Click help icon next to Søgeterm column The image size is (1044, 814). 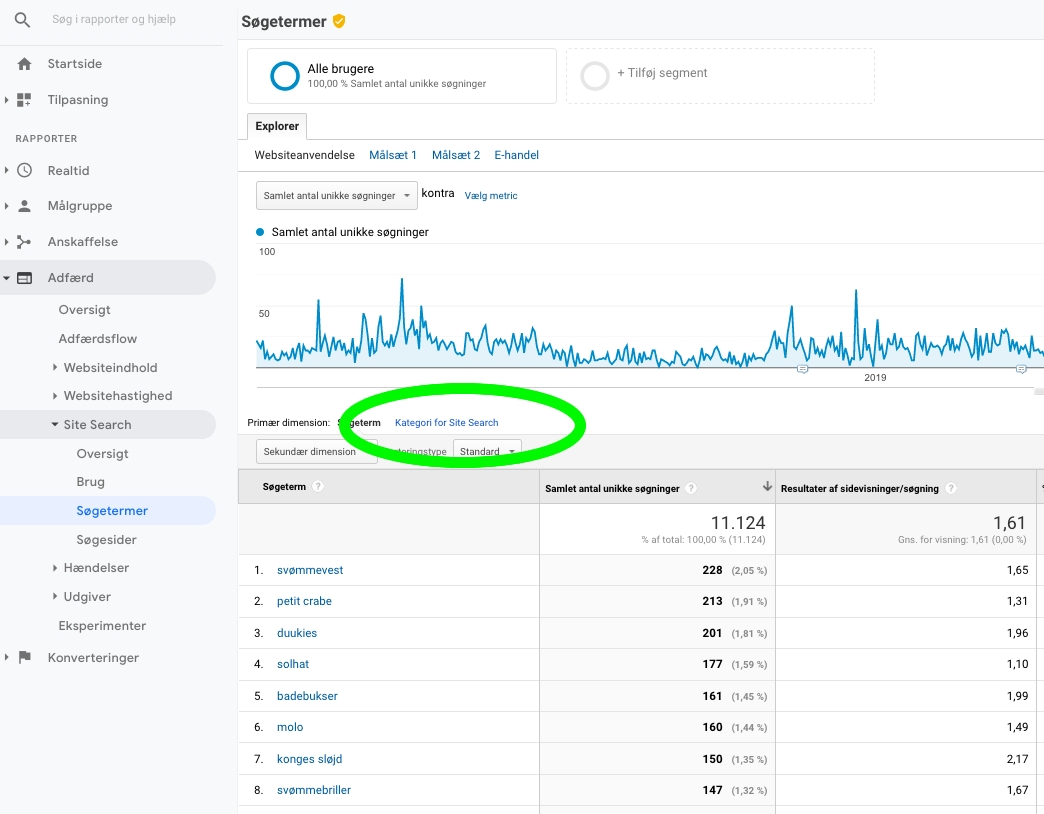pyautogui.click(x=318, y=487)
